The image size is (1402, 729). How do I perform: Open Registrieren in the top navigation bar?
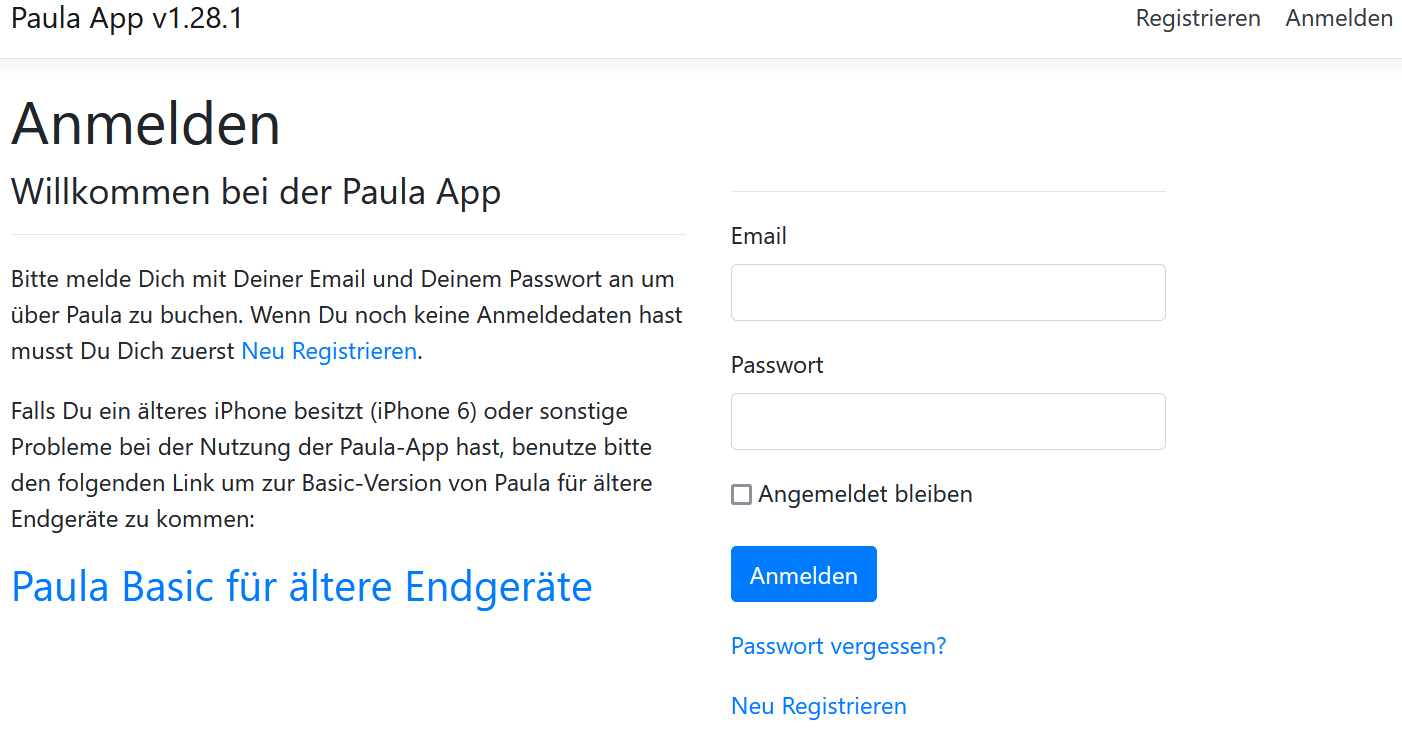point(1197,18)
